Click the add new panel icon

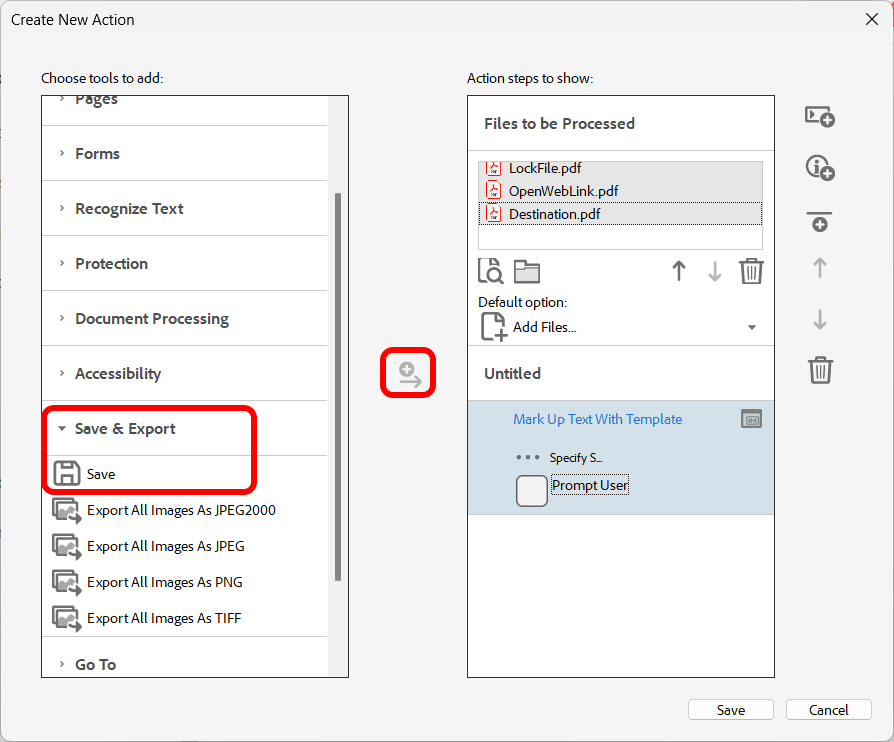tap(820, 117)
